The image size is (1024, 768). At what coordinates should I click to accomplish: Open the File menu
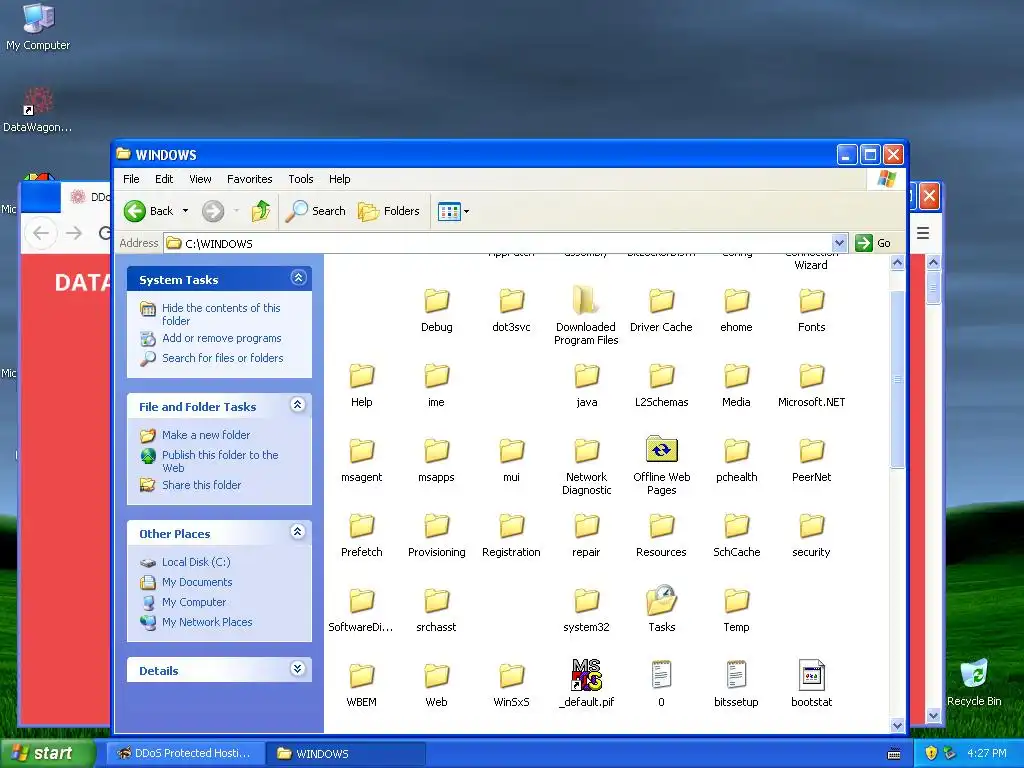point(131,179)
